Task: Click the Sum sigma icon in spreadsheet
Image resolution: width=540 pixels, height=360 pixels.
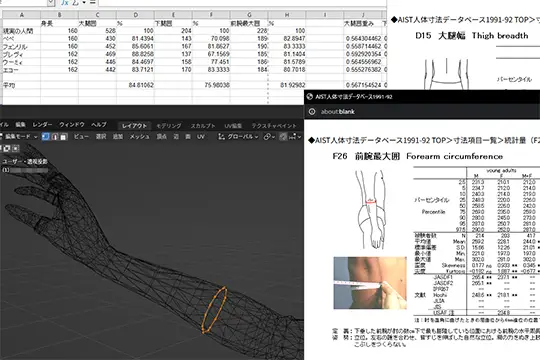Action: point(75,2)
